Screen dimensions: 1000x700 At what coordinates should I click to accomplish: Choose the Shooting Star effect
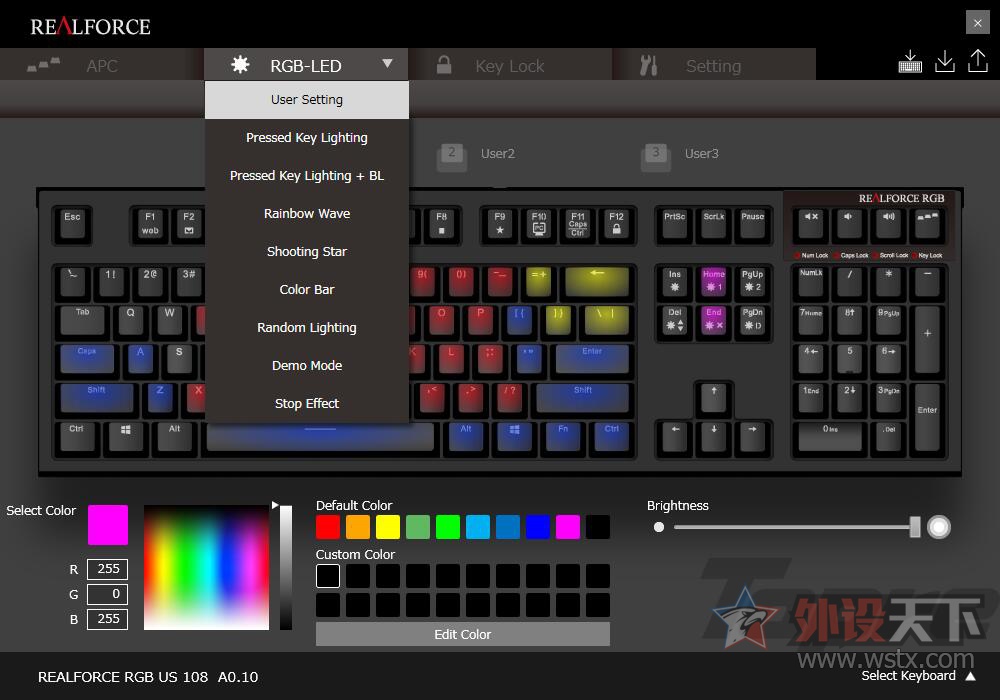pos(307,251)
